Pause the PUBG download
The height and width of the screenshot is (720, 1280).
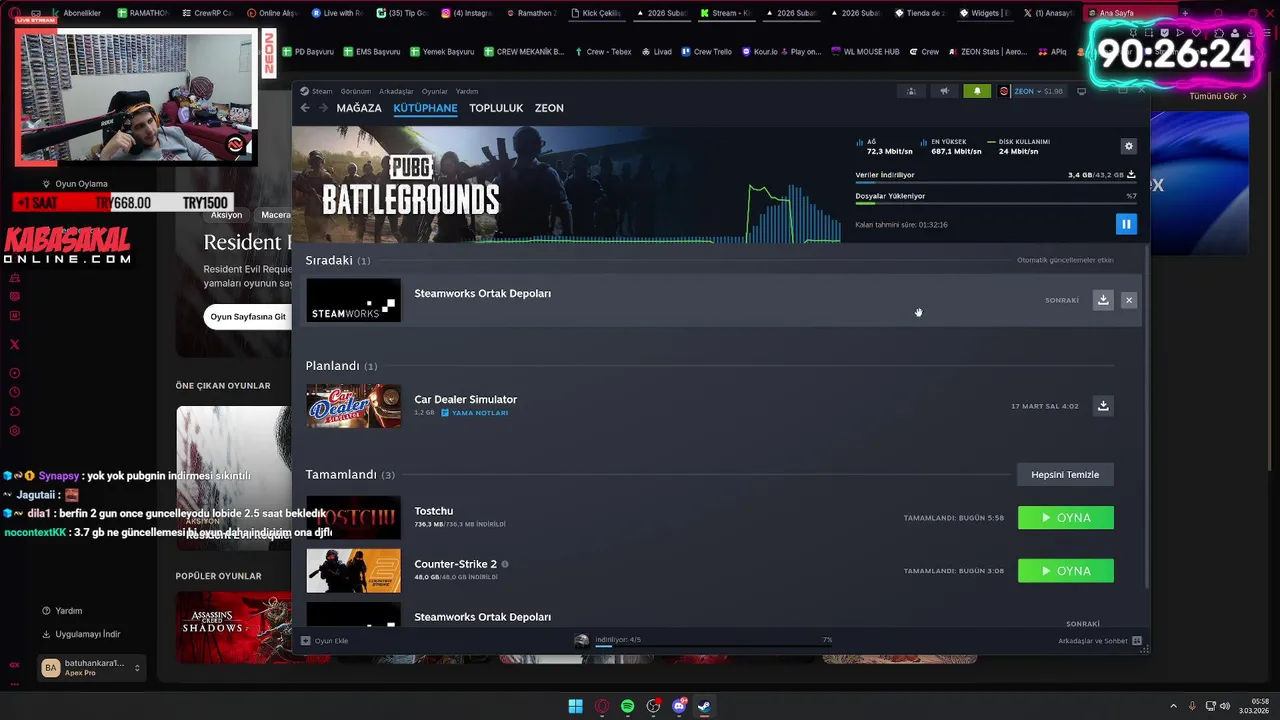tap(1126, 224)
